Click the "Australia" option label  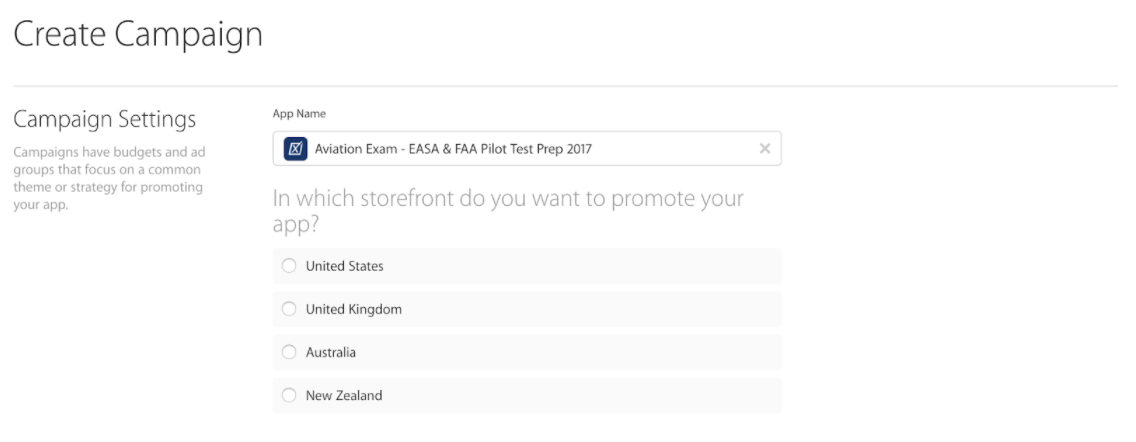click(330, 352)
